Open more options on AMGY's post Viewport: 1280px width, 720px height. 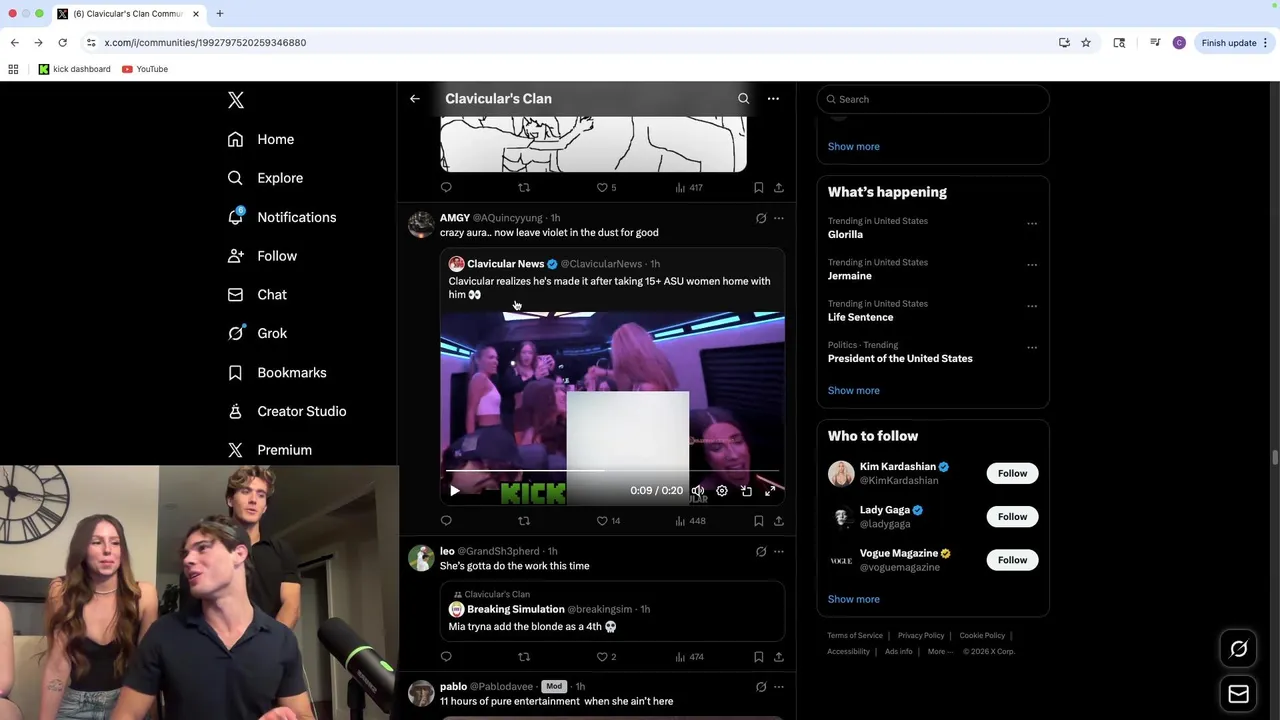pos(779,218)
